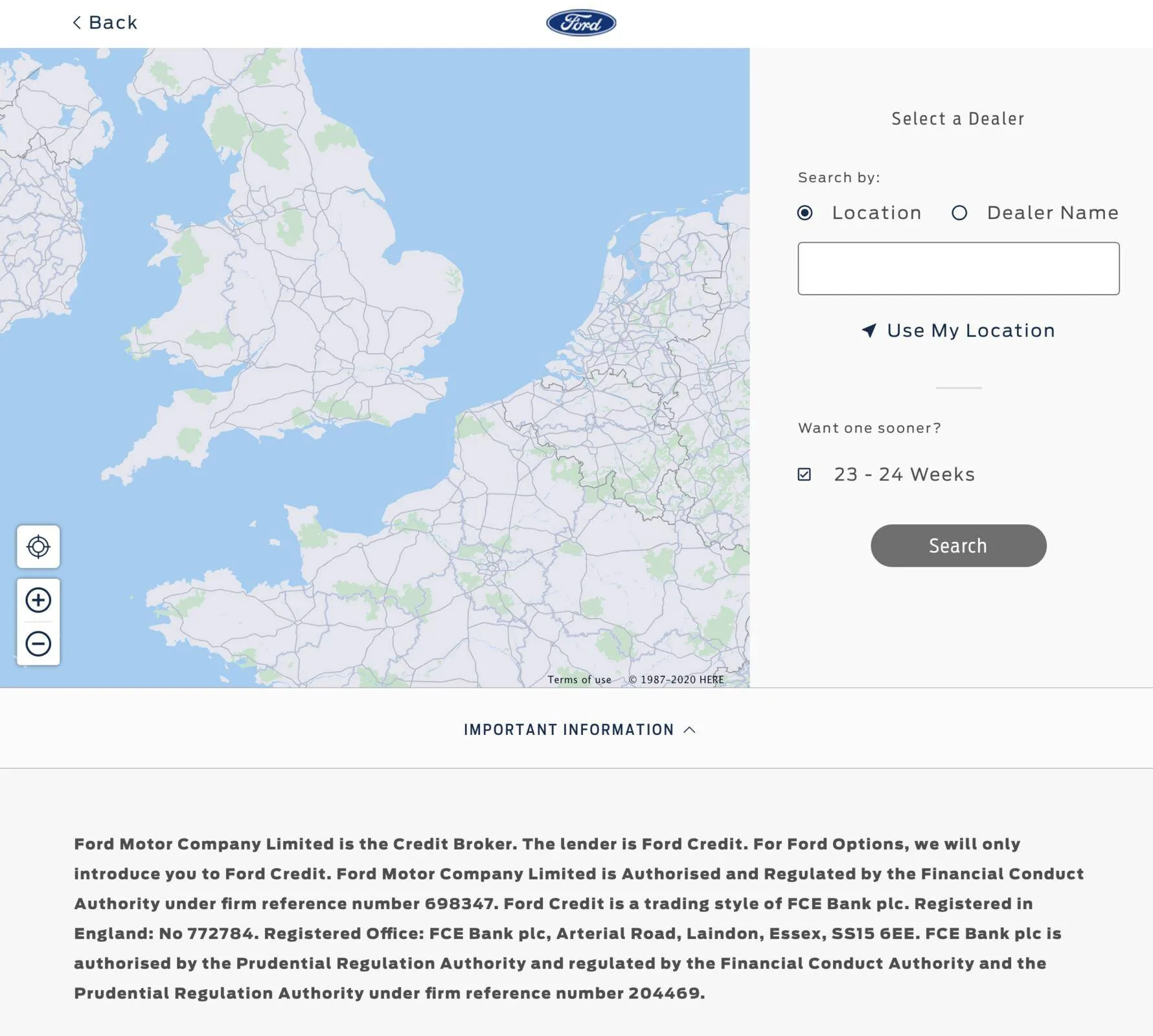Click the Select a Dealer heading
Screen dimensions: 1153x1036
pyautogui.click(x=958, y=119)
